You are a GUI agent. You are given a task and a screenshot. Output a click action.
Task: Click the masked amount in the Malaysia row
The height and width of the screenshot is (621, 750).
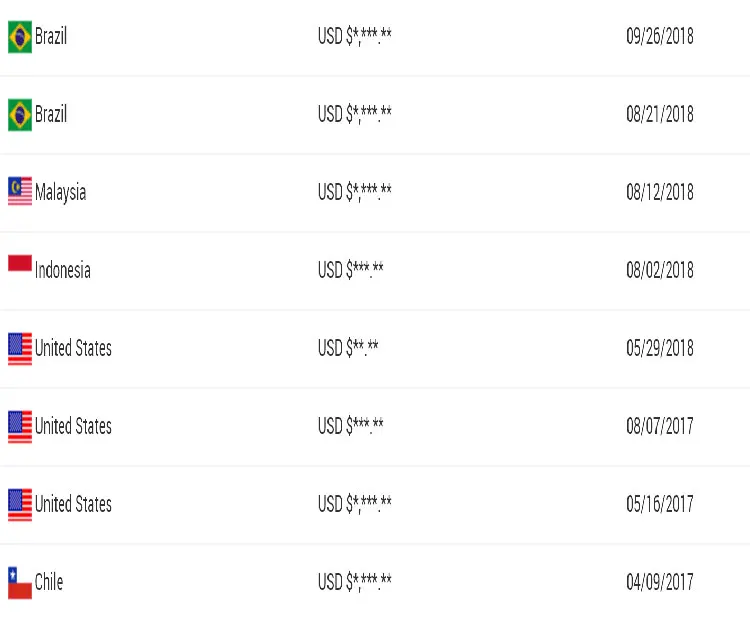355,192
